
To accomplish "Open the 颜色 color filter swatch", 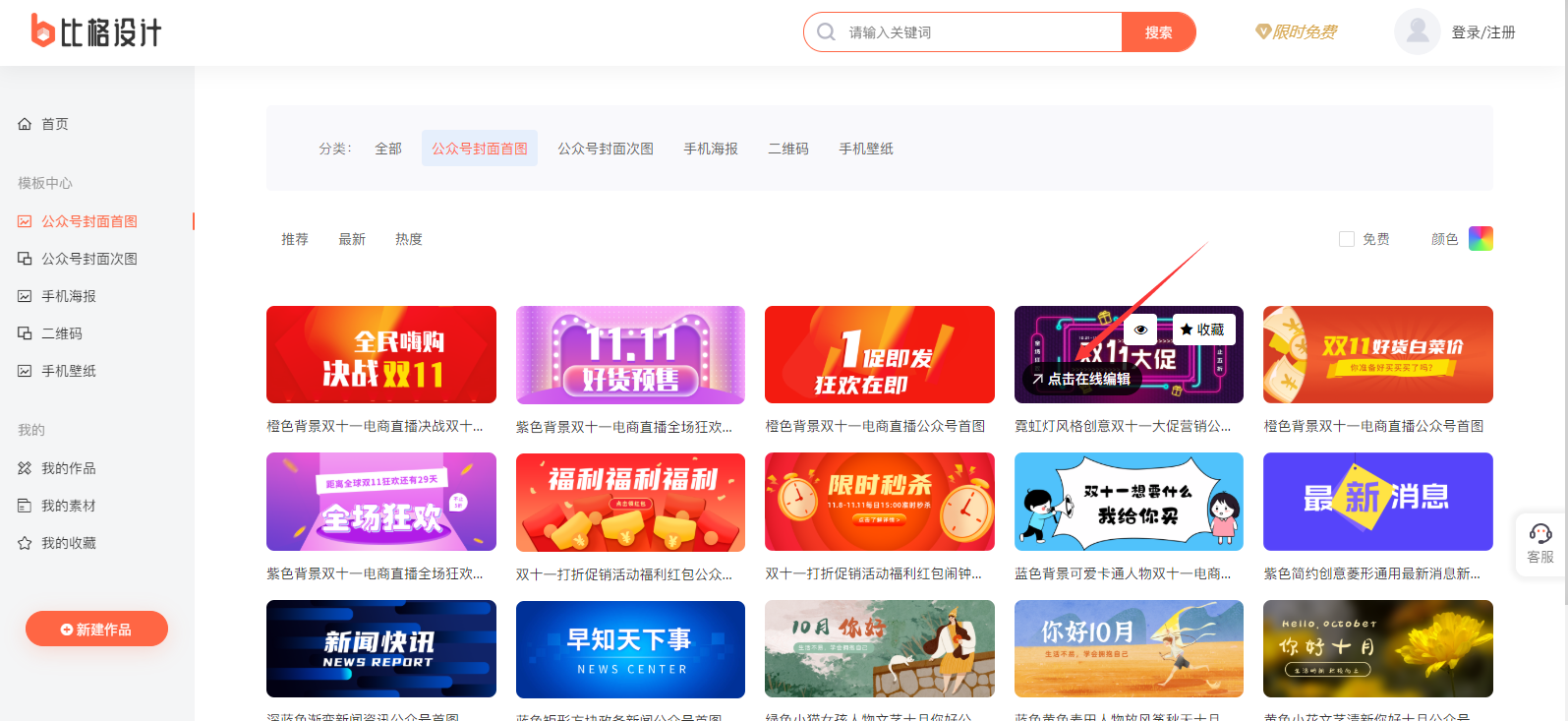I will (x=1480, y=239).
